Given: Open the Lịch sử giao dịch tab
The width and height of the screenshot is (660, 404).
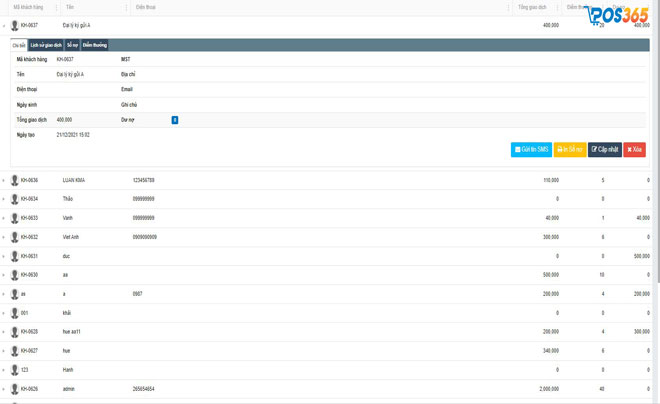Looking at the screenshot, I should (46, 45).
